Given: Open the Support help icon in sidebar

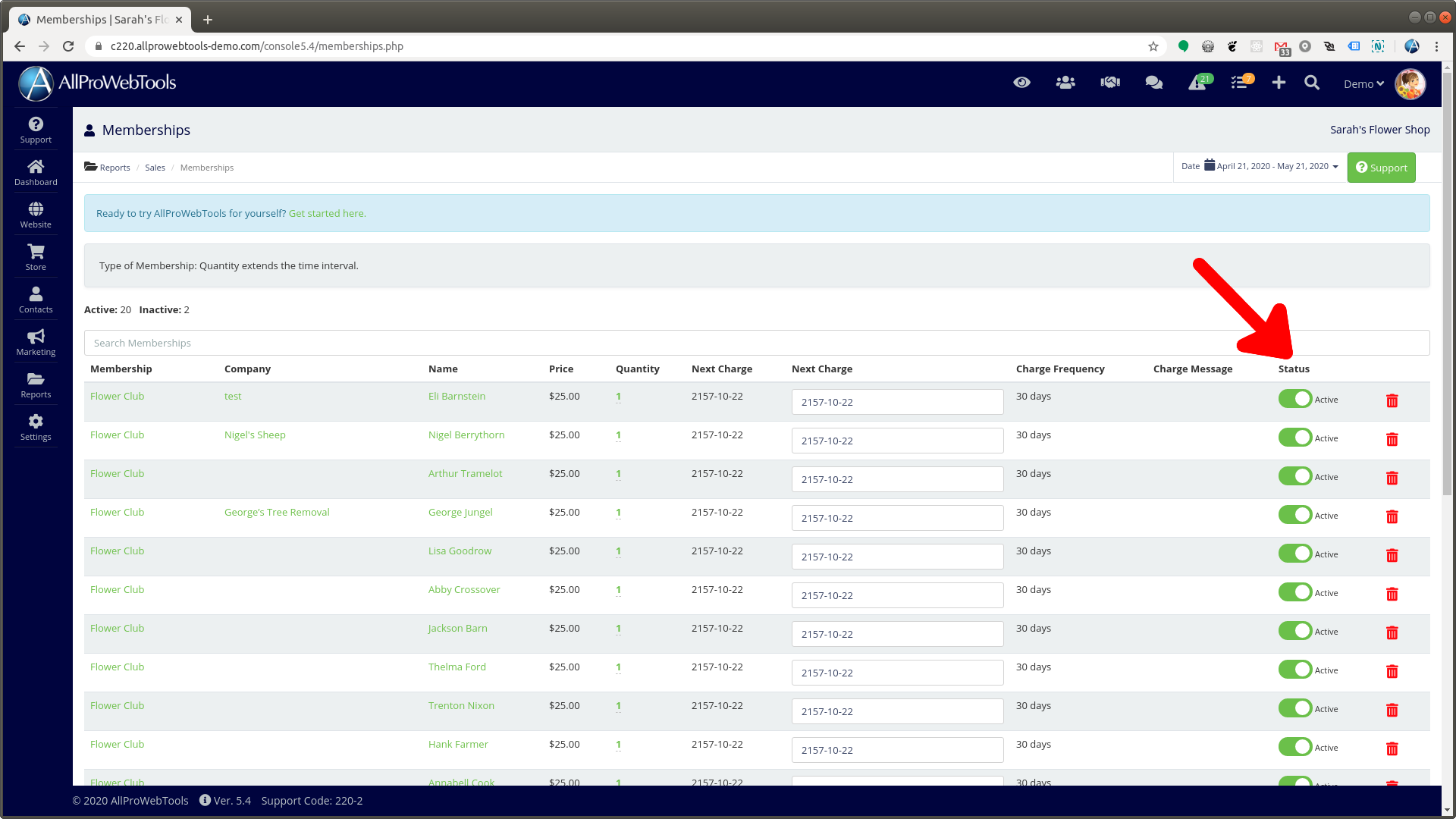Looking at the screenshot, I should 36,130.
